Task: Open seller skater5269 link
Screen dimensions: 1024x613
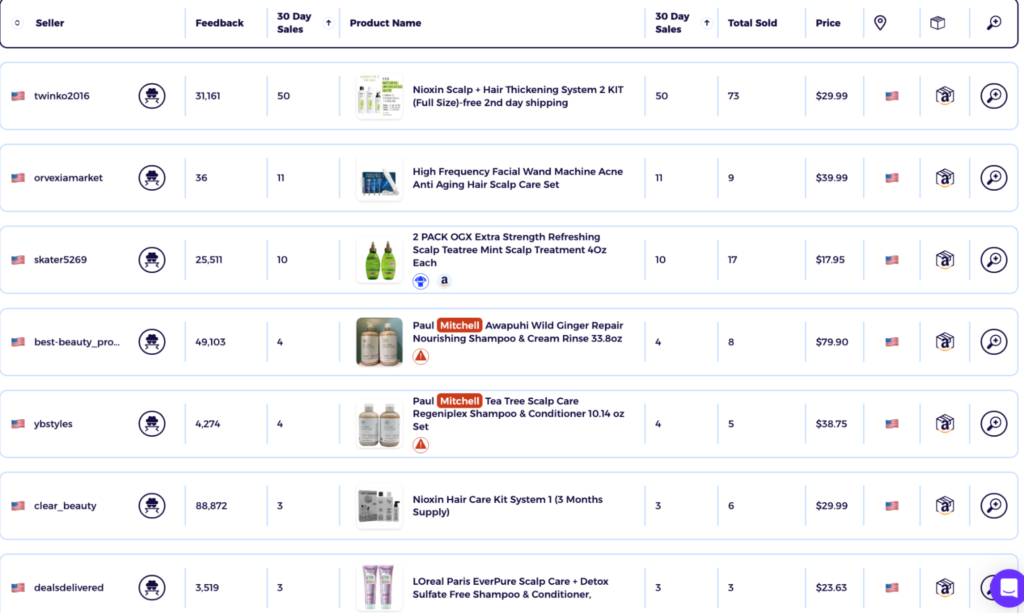Action: pyautogui.click(x=60, y=260)
